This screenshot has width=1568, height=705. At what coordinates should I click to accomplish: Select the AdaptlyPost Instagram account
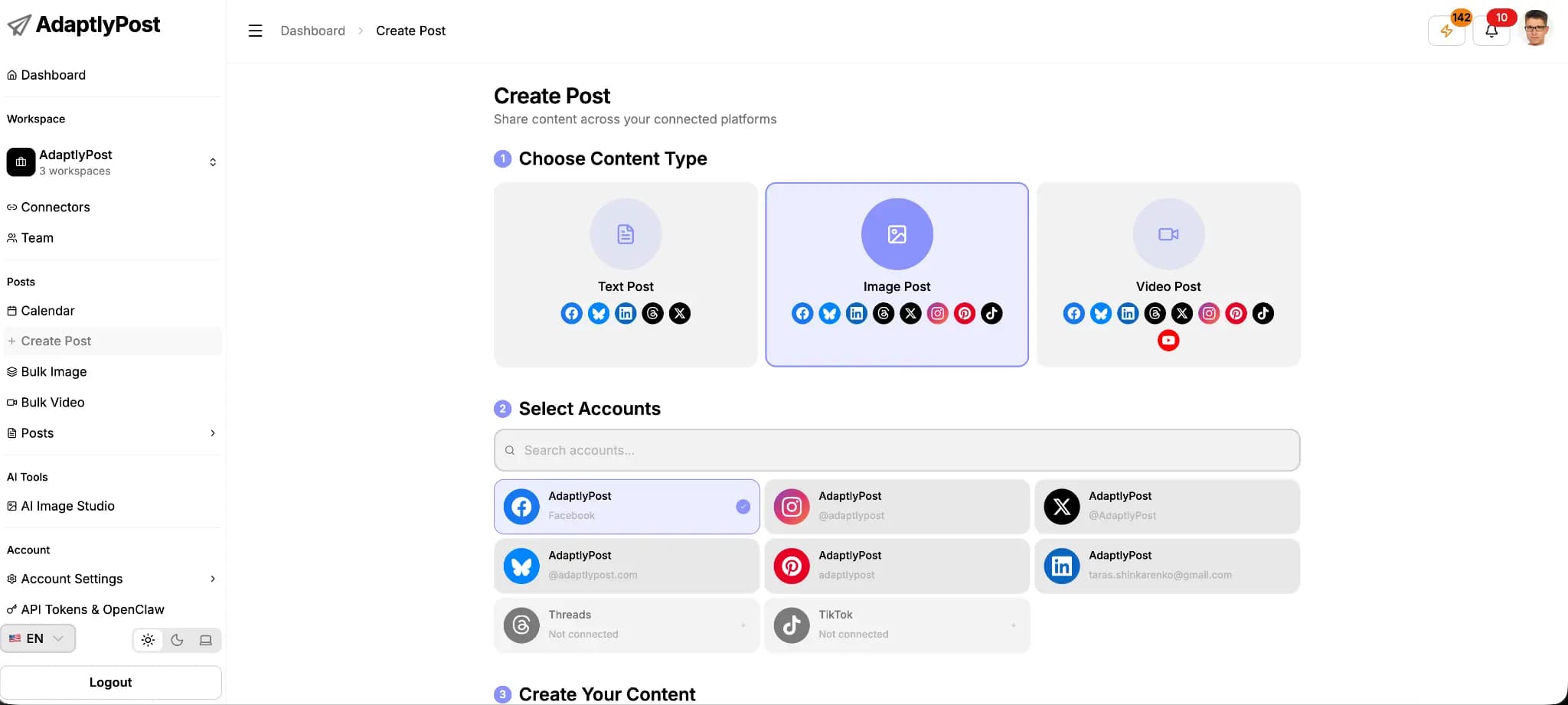(897, 507)
